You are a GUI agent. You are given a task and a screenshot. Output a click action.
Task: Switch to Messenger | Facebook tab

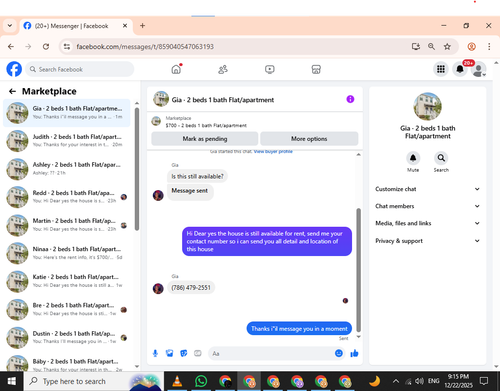pos(71,26)
